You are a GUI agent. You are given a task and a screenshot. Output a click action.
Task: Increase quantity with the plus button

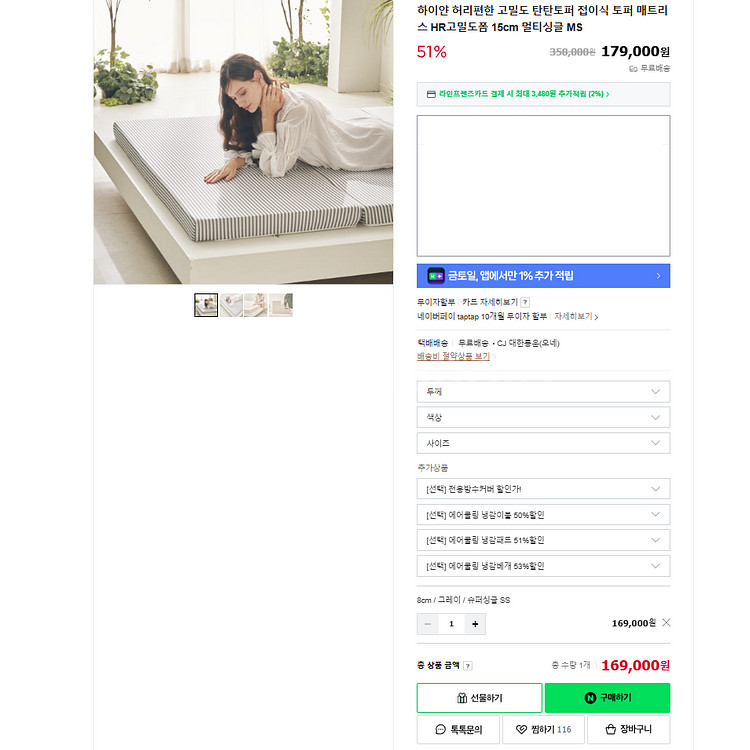(475, 624)
